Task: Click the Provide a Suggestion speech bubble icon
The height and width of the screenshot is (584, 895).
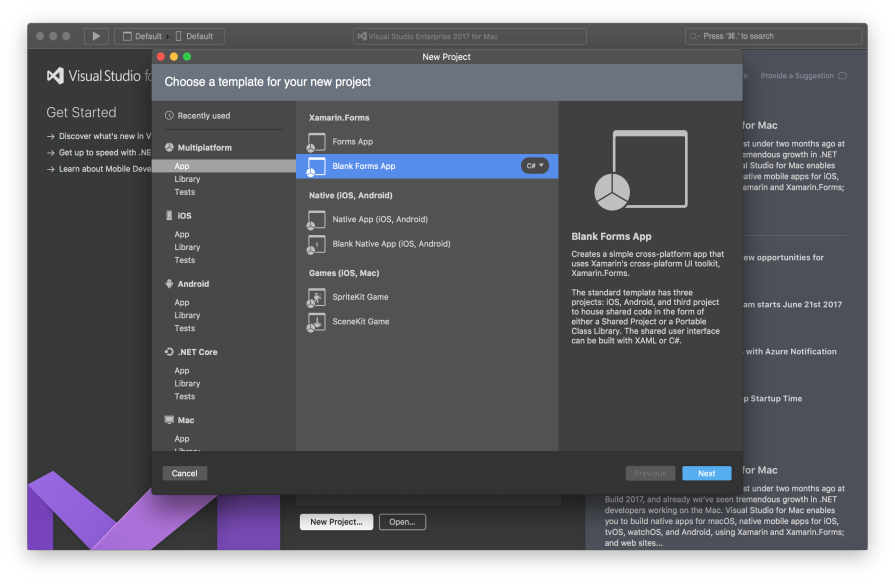Action: point(842,76)
